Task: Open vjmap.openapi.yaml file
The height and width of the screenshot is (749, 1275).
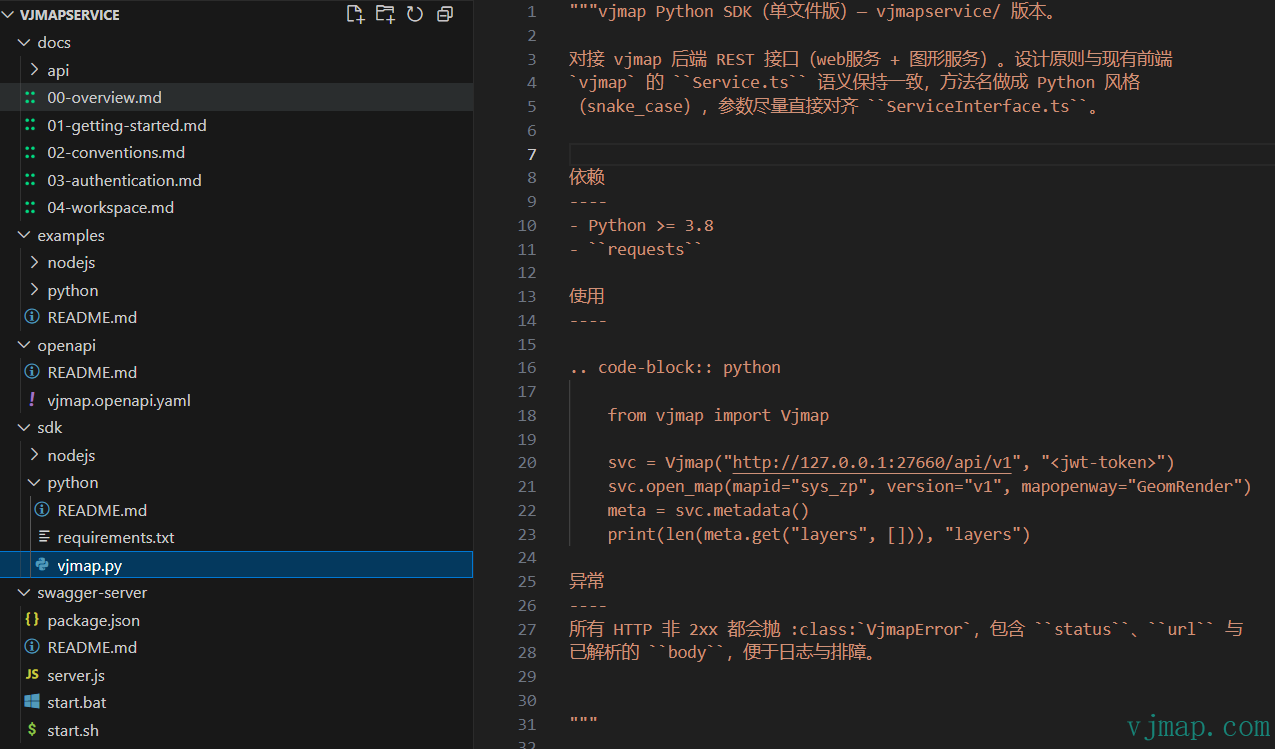Action: point(118,400)
